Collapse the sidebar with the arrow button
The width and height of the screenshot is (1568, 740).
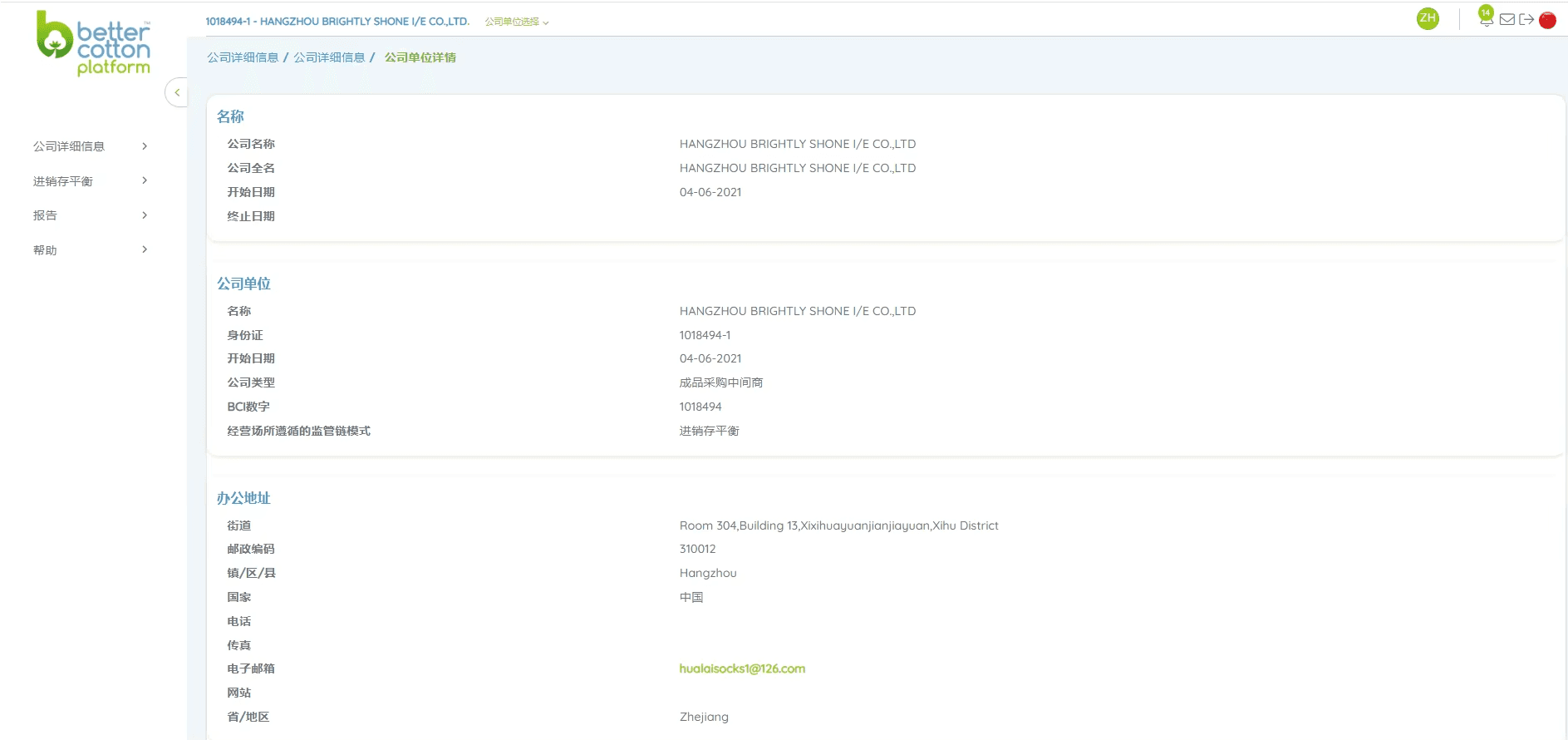click(x=177, y=92)
